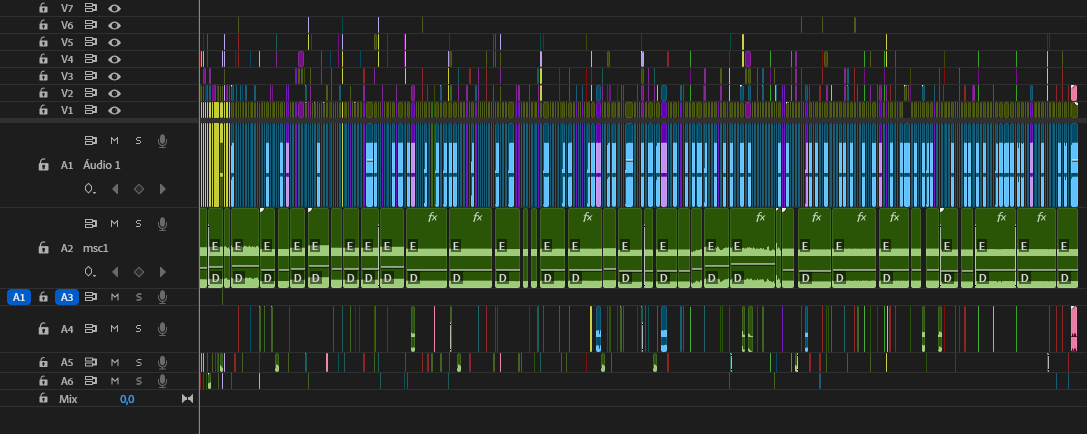Target video track V3 label
Viewport: 1087px width, 434px height.
(67, 76)
